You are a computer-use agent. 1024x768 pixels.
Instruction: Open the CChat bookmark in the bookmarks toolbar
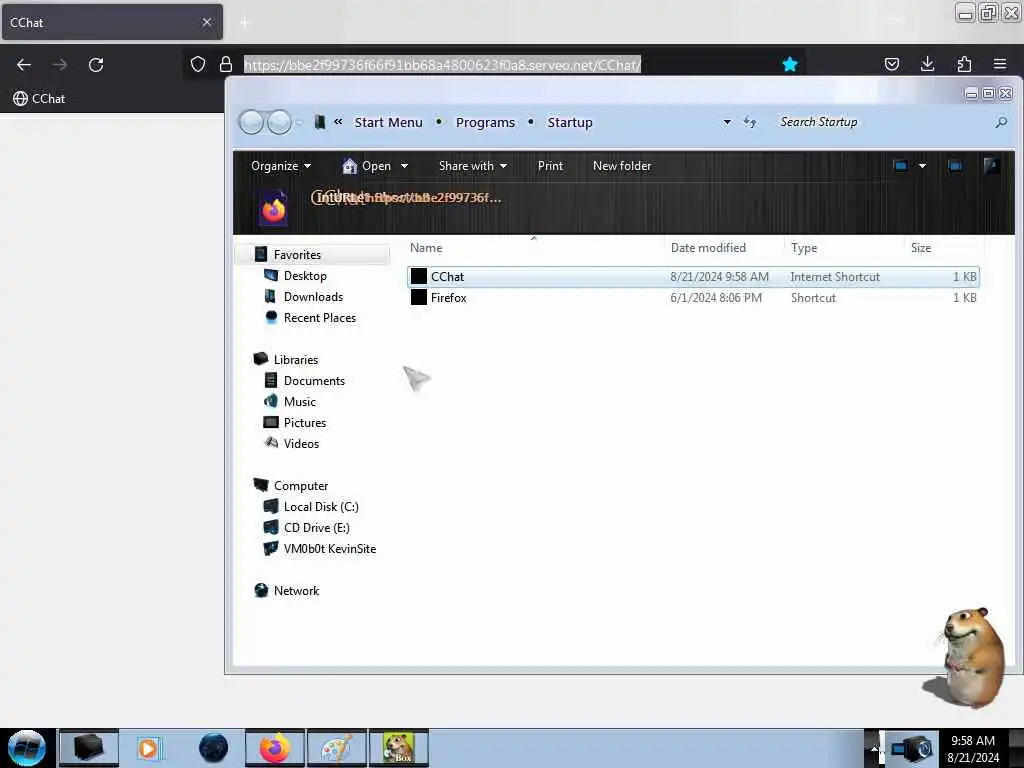(39, 99)
